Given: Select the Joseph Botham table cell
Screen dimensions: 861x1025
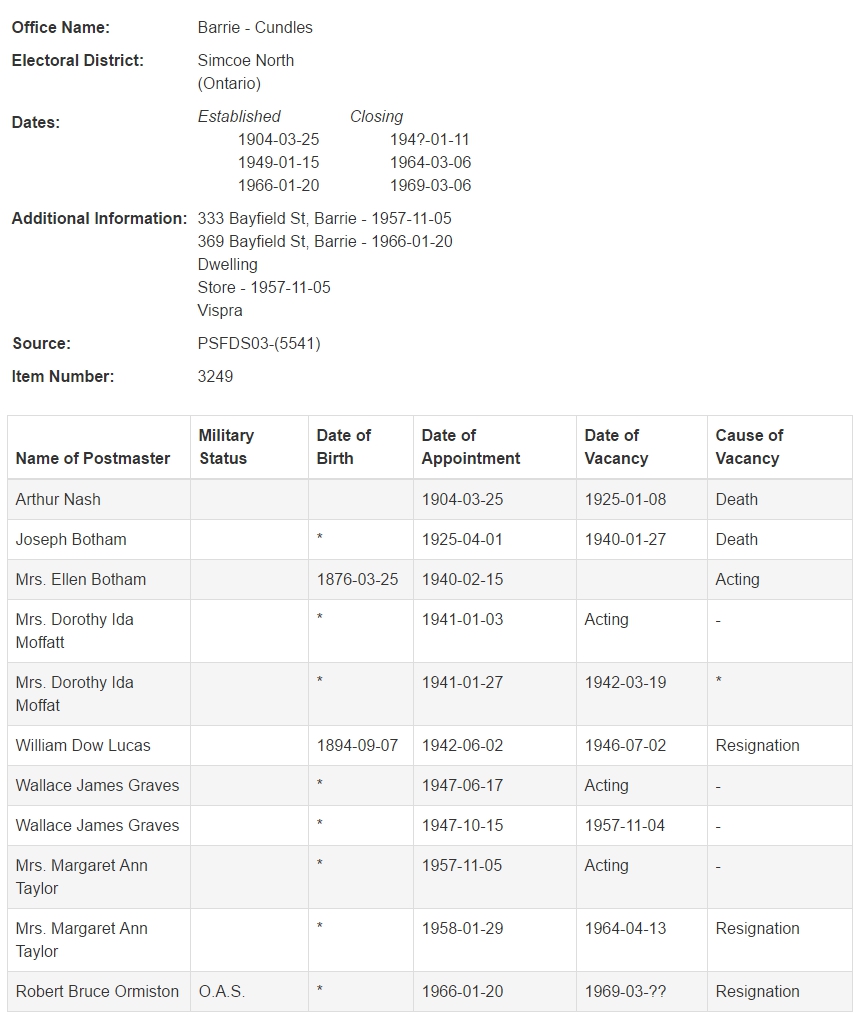Looking at the screenshot, I should coord(71,539).
